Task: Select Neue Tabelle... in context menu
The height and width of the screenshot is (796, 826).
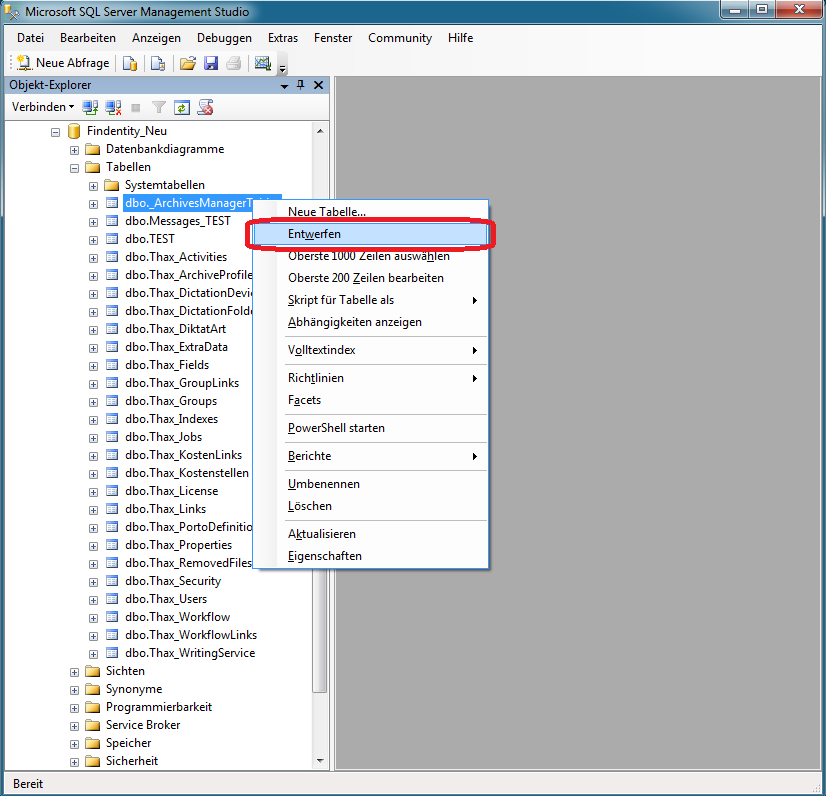Action: pyautogui.click(x=371, y=212)
